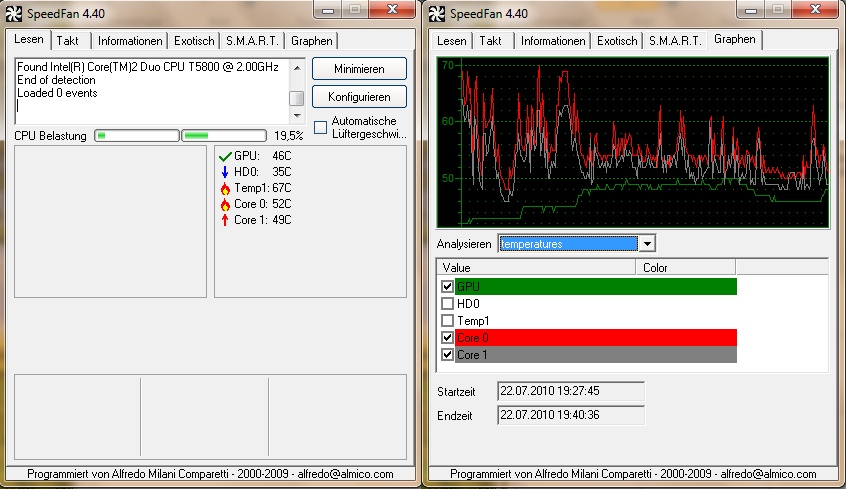Open Exotisch tab in left window
Viewport: 846px width, 489px height.
pyautogui.click(x=194, y=41)
